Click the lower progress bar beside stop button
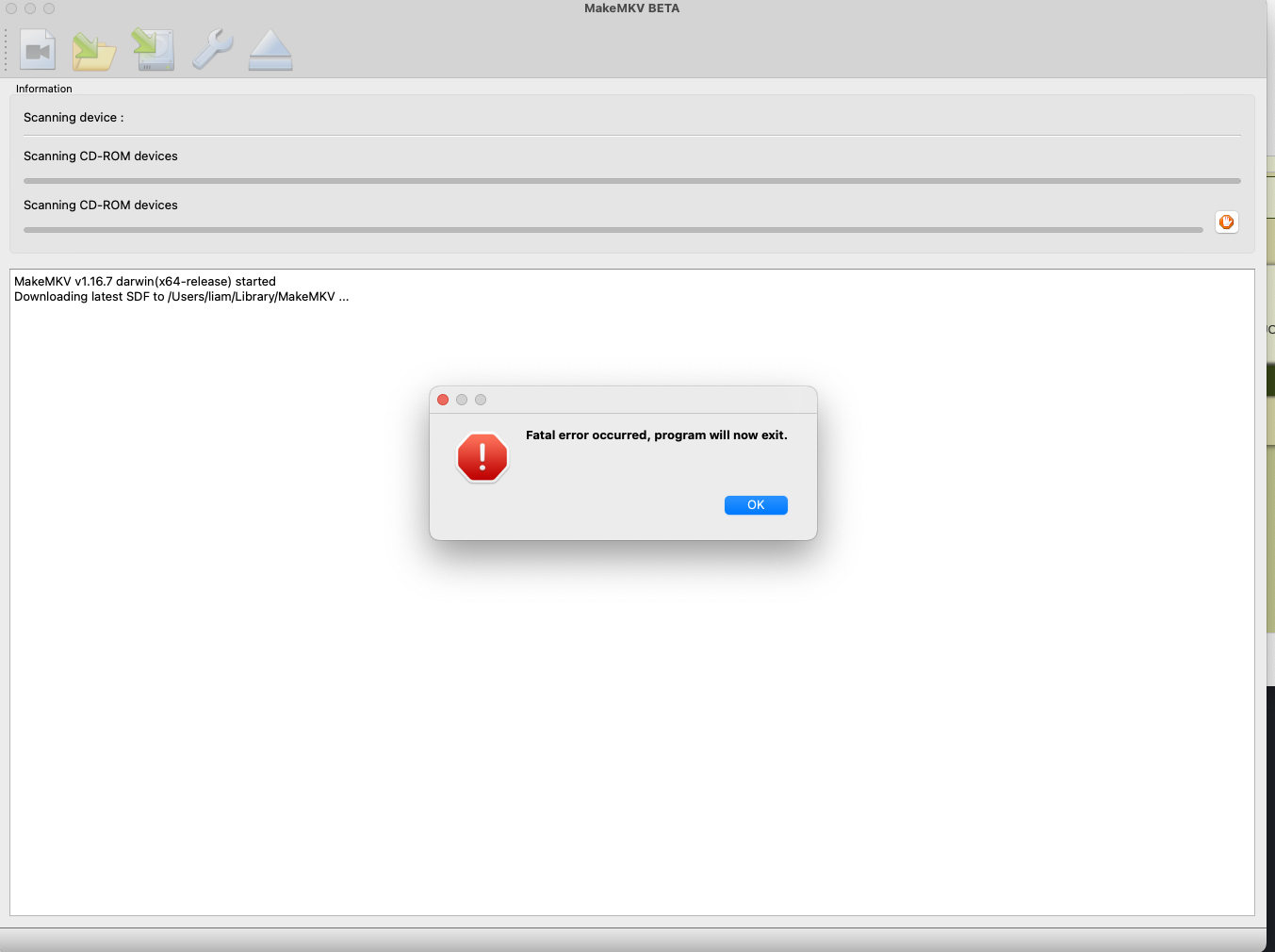 (613, 230)
